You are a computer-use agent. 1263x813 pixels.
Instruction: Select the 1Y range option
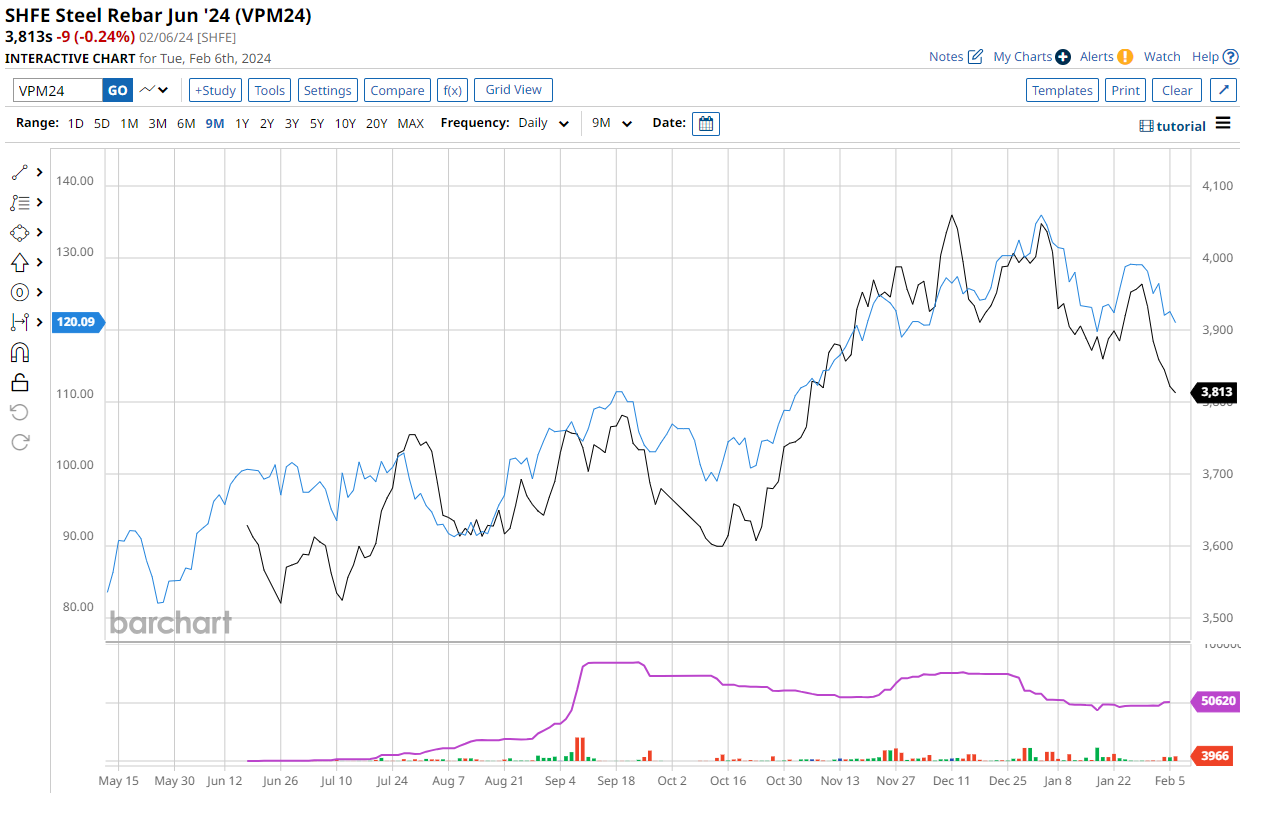[x=242, y=124]
